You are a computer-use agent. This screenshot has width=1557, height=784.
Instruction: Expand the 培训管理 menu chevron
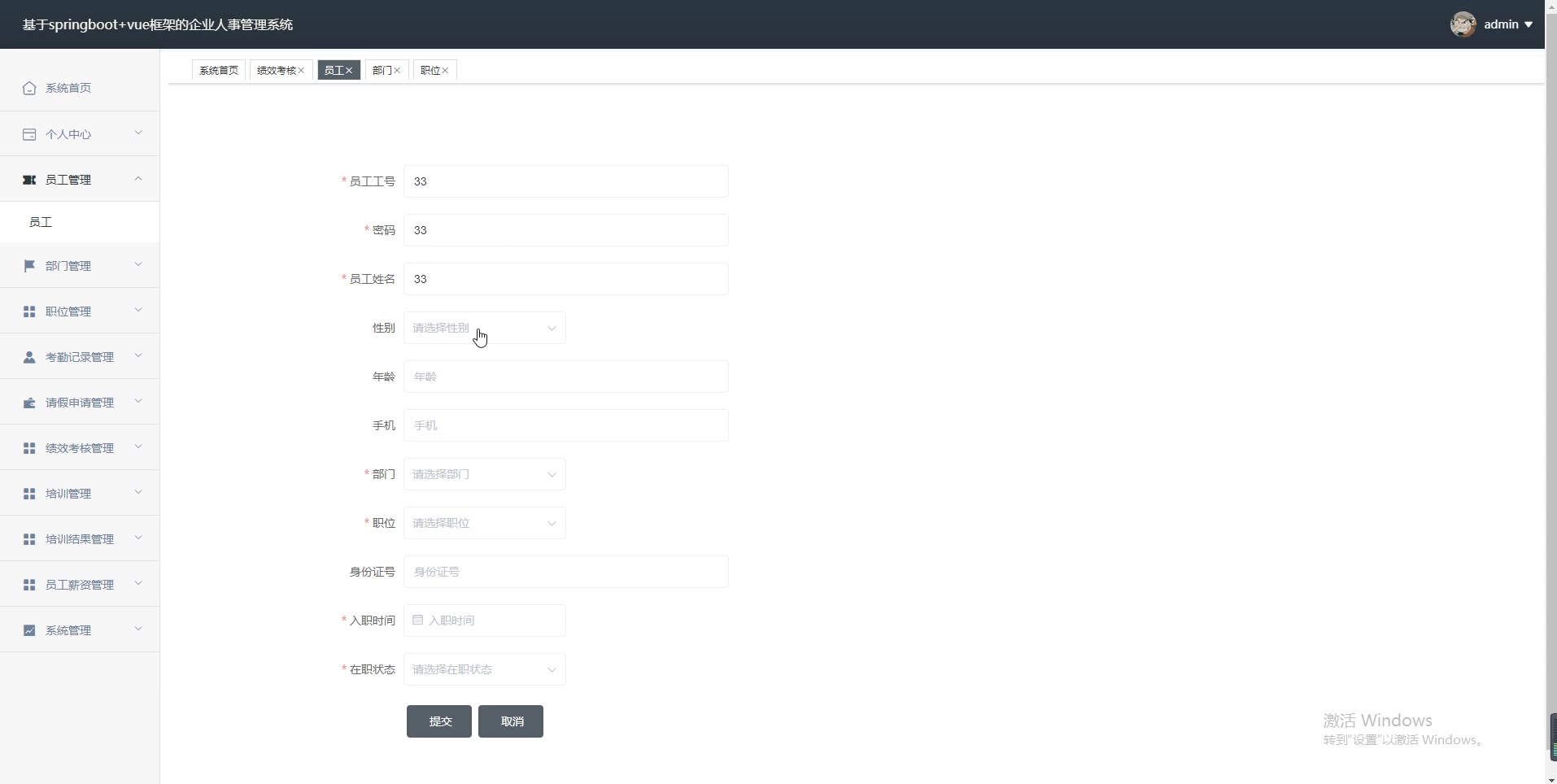(x=138, y=492)
